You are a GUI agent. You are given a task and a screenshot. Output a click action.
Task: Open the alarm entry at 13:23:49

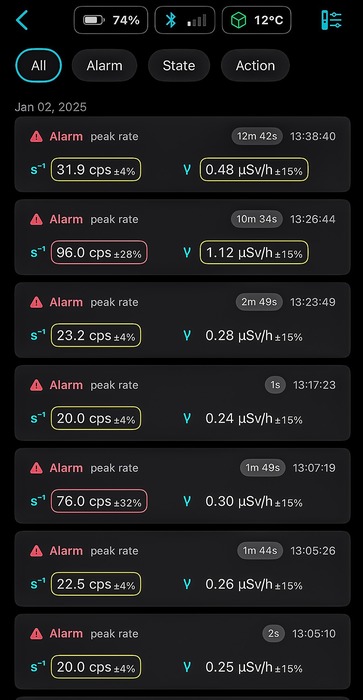[x=183, y=320]
